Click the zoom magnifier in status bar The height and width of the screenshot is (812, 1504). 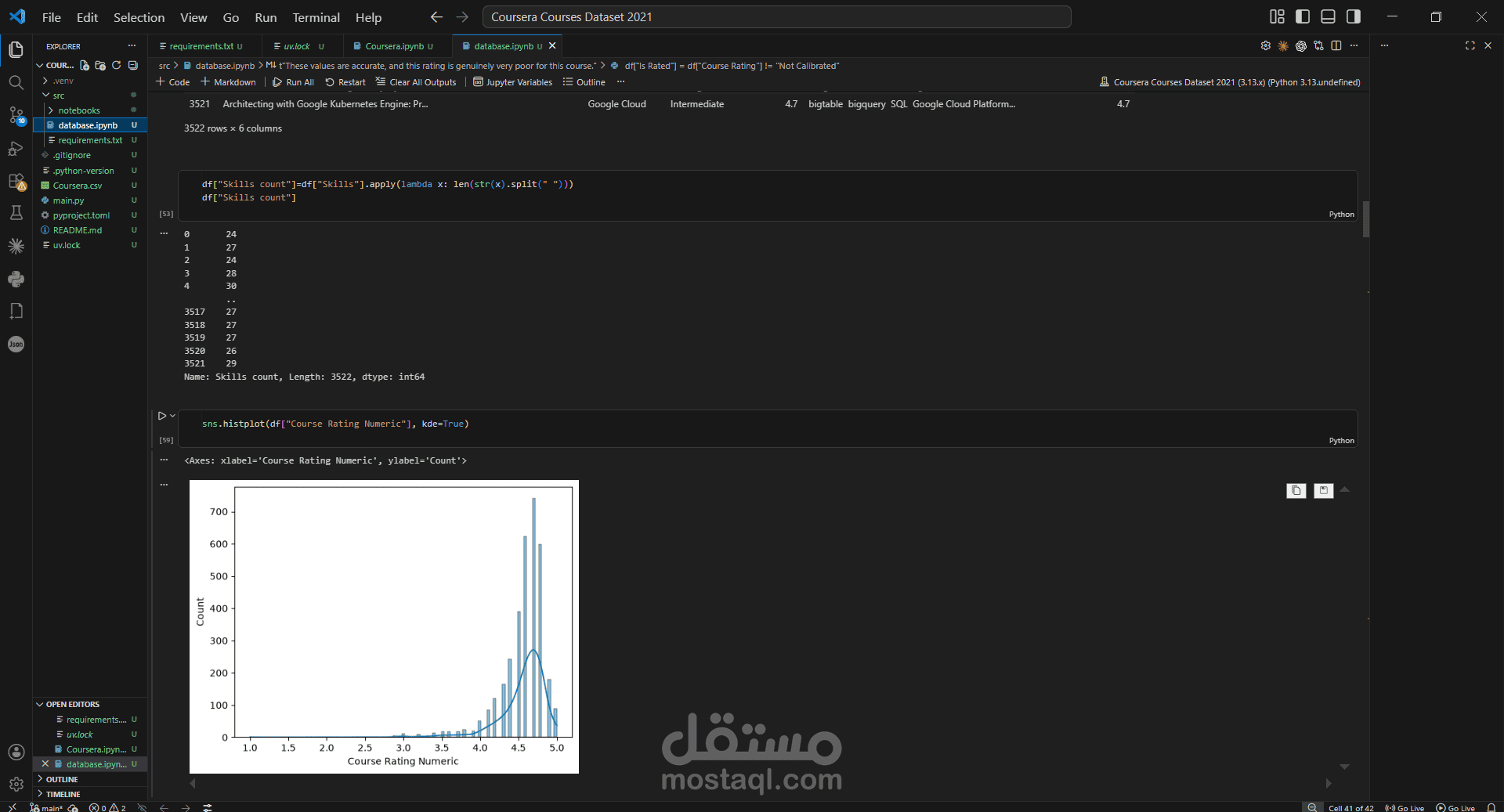(x=1312, y=807)
